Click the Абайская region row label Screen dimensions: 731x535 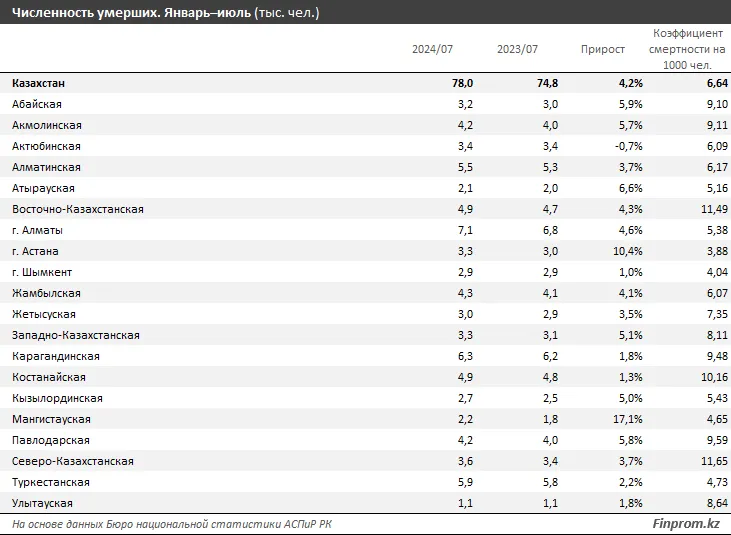coord(37,104)
